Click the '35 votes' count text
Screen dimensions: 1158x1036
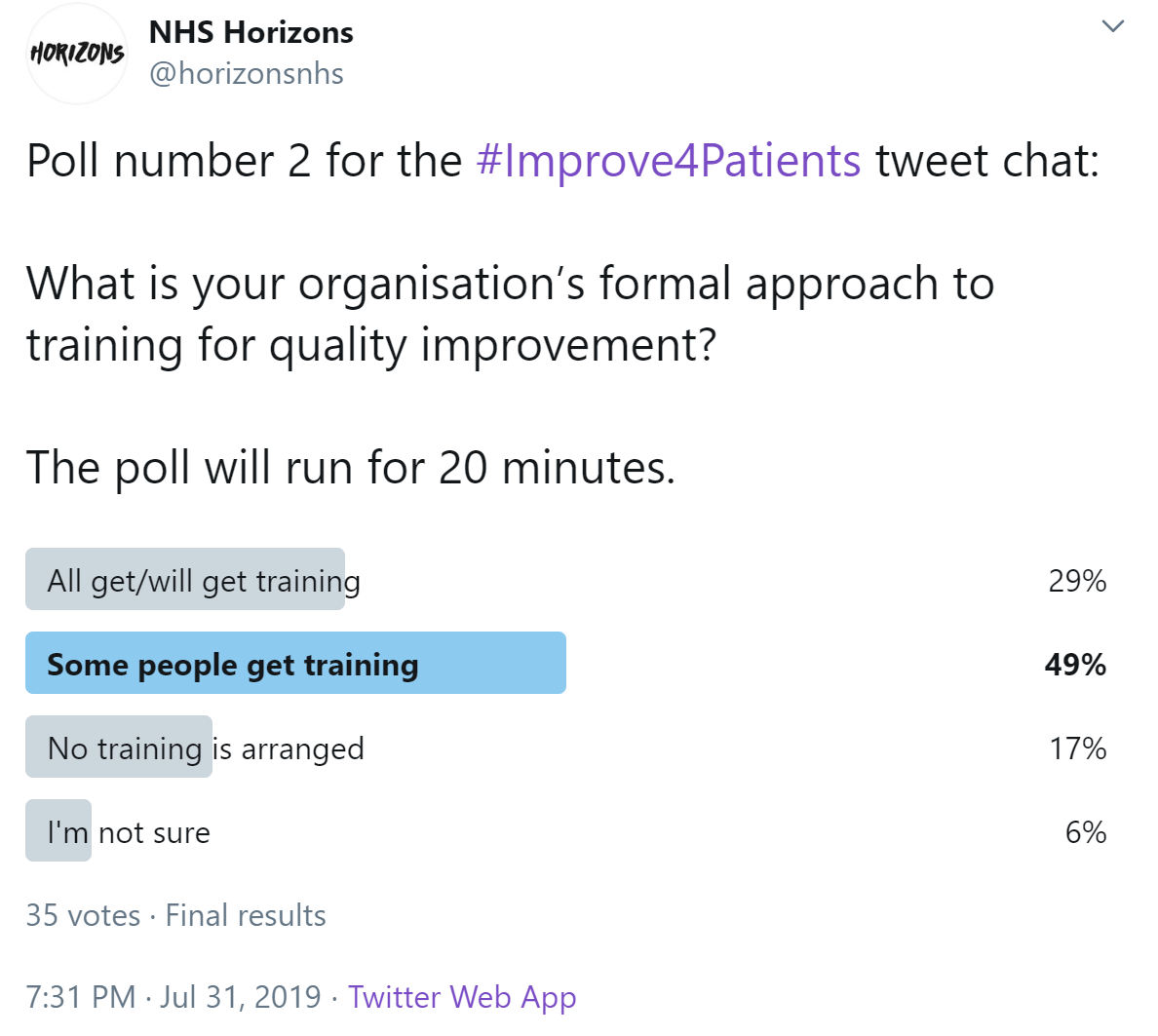83,916
